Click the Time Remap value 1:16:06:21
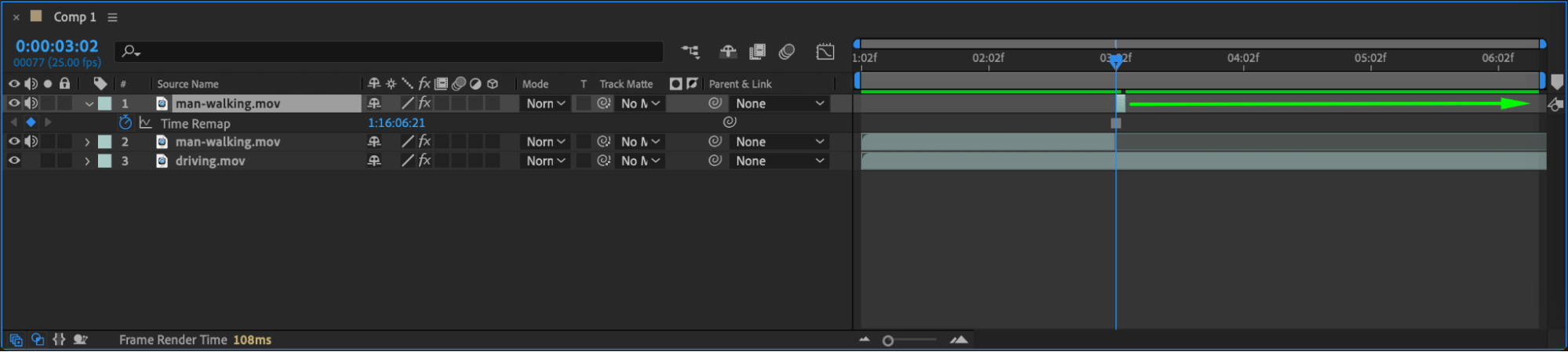 click(396, 123)
